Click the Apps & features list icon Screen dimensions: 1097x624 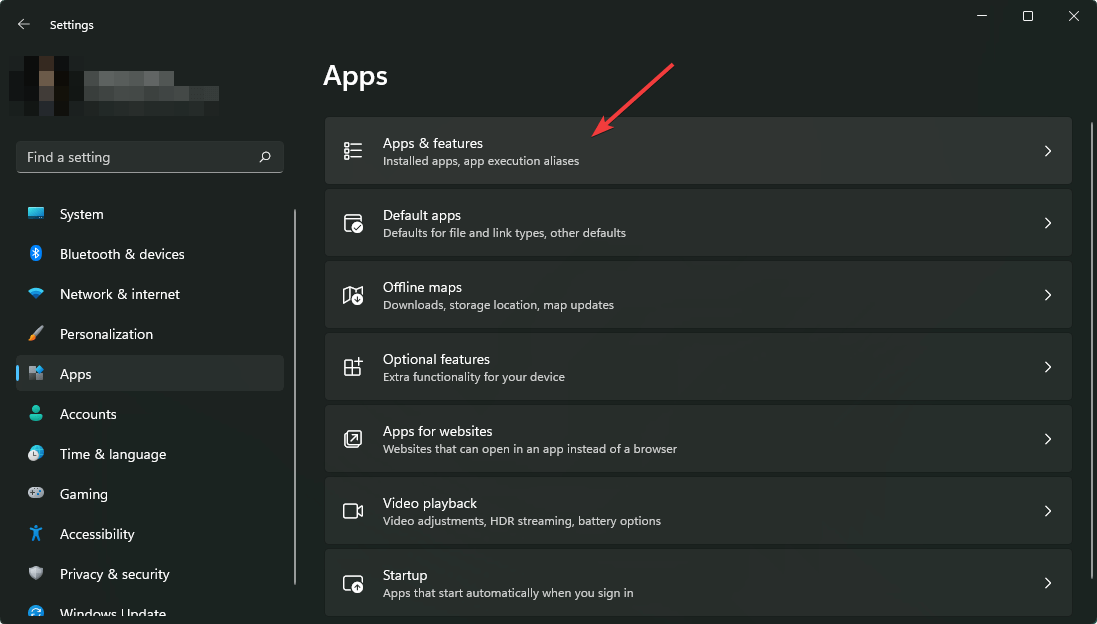point(352,150)
